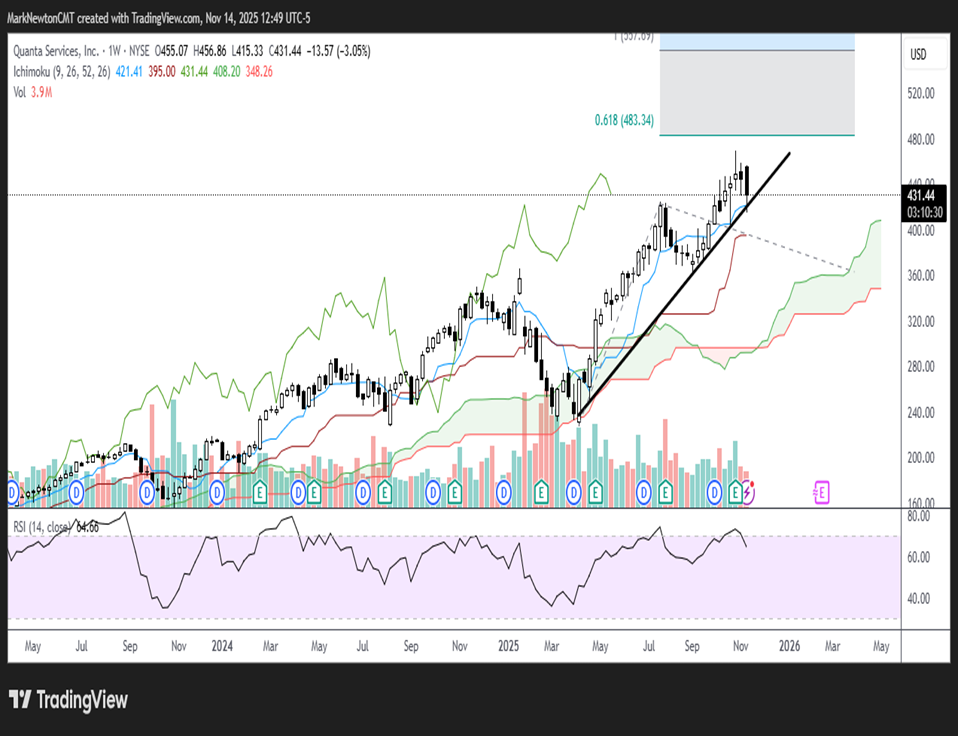Image resolution: width=958 pixels, height=736 pixels.
Task: Click the current price label 431.44
Action: click(x=919, y=194)
